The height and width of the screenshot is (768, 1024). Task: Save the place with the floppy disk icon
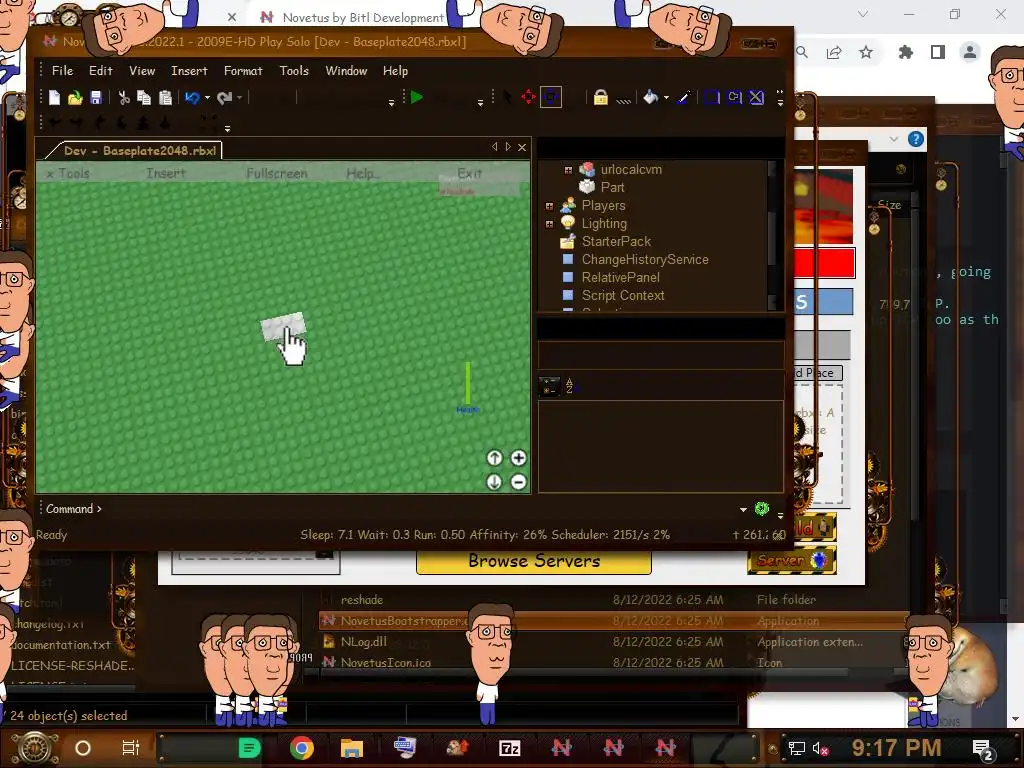(x=96, y=98)
